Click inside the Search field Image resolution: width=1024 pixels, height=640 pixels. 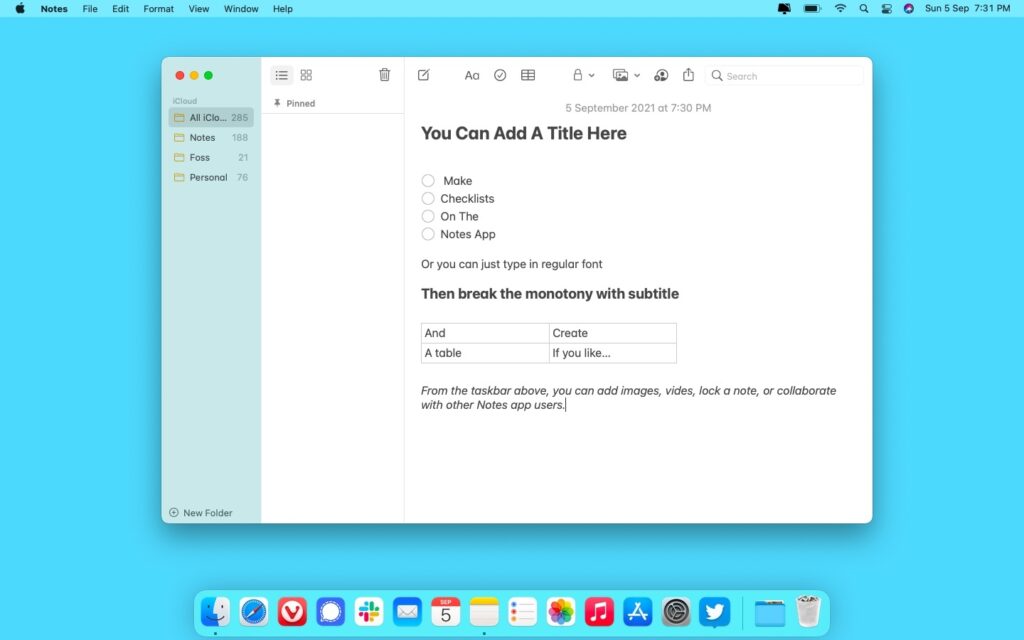click(780, 75)
